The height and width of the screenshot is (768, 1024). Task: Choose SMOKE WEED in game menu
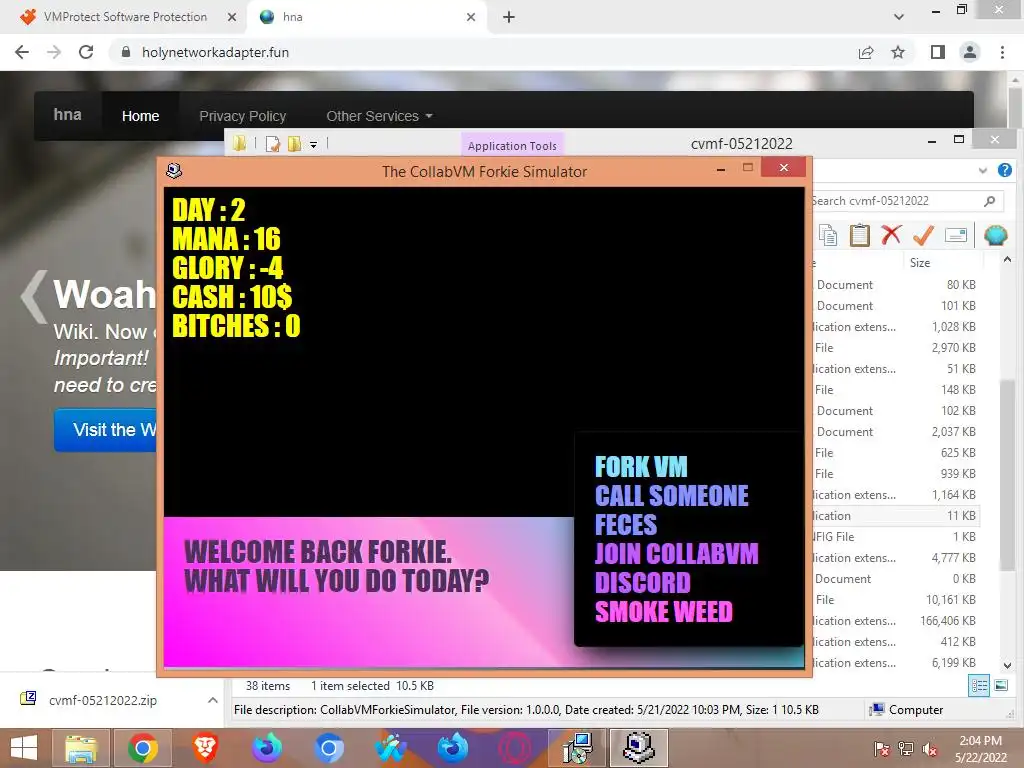[x=664, y=612]
